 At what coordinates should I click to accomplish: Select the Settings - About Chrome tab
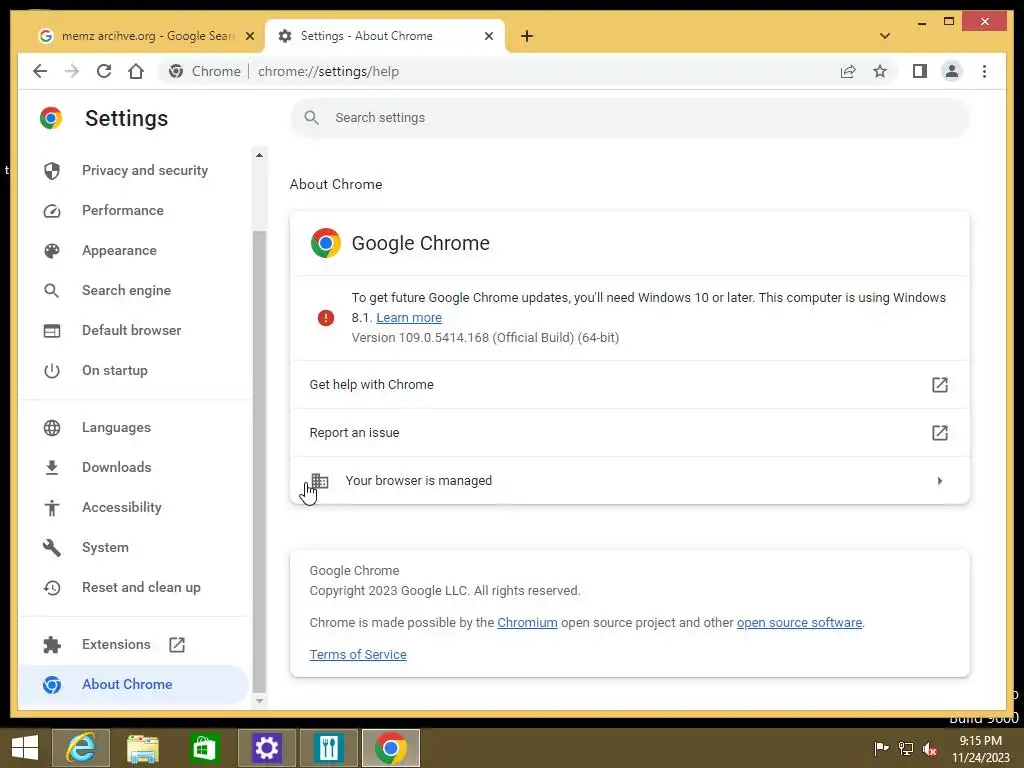pos(384,36)
